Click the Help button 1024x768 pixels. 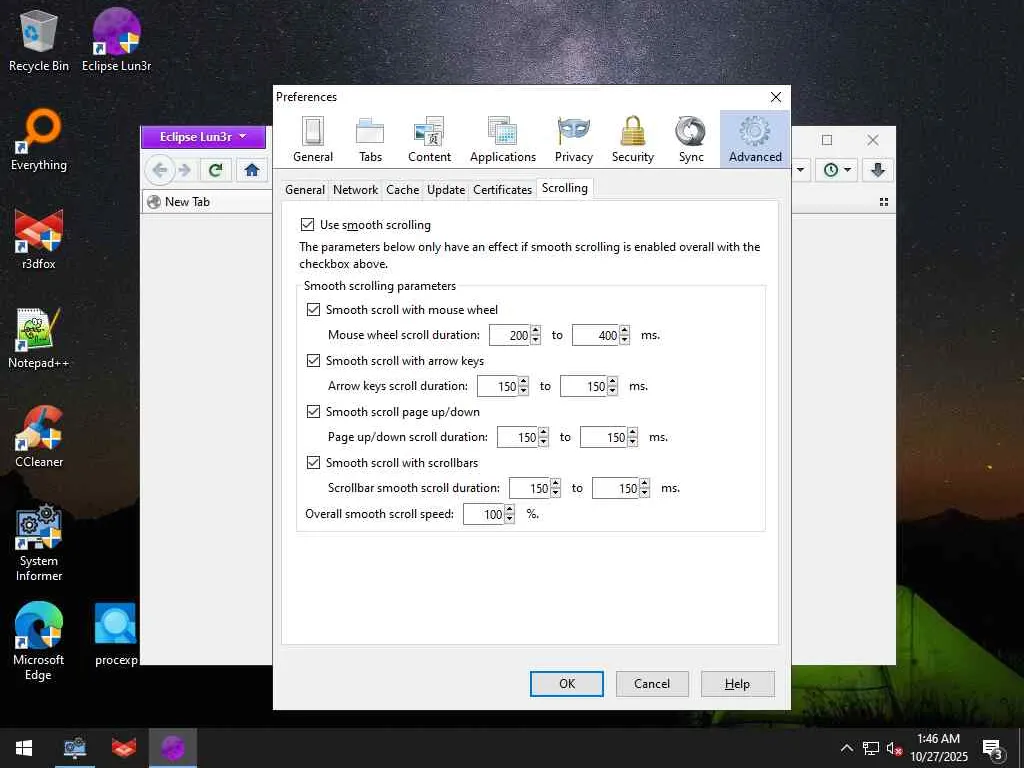[737, 684]
